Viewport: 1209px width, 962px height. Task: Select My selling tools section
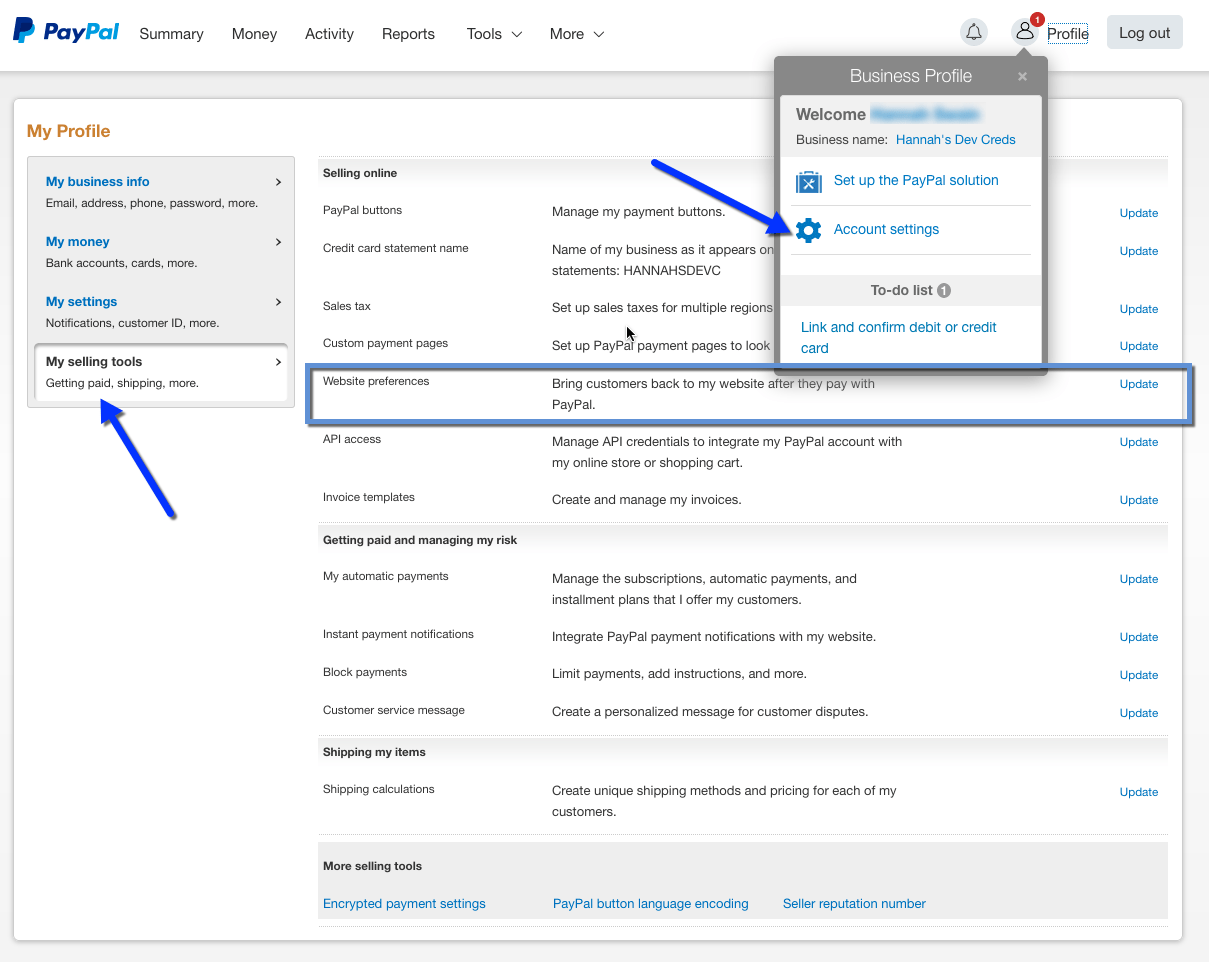(x=161, y=372)
